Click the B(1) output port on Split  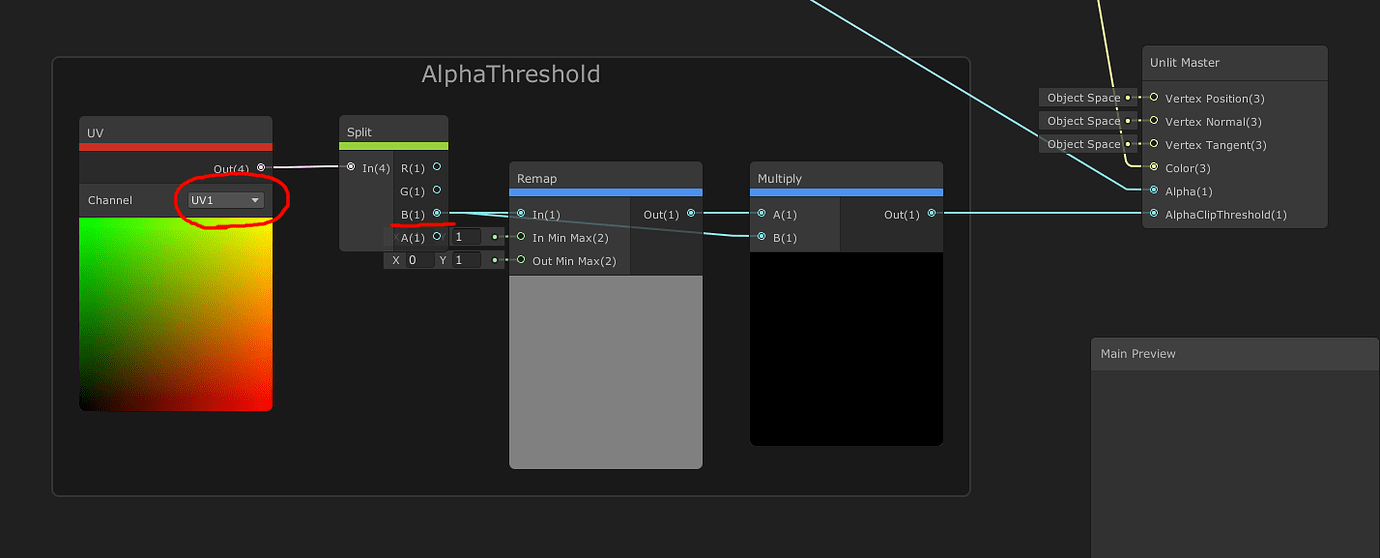click(x=437, y=213)
